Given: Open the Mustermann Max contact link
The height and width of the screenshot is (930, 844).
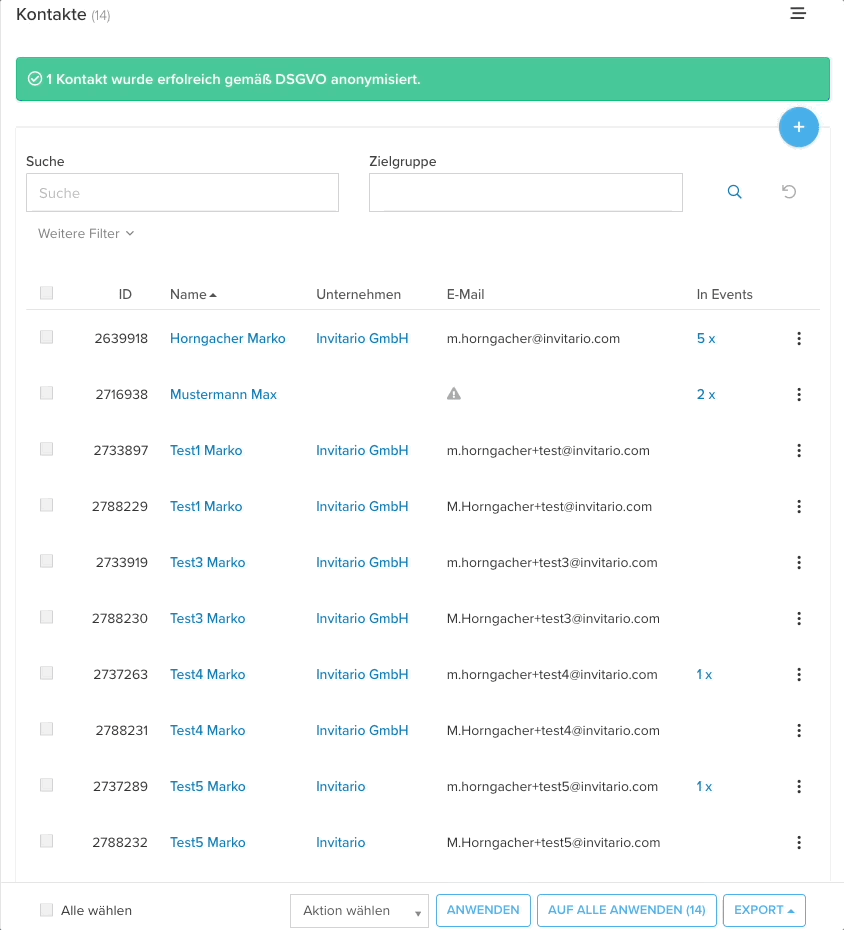Looking at the screenshot, I should (x=223, y=395).
